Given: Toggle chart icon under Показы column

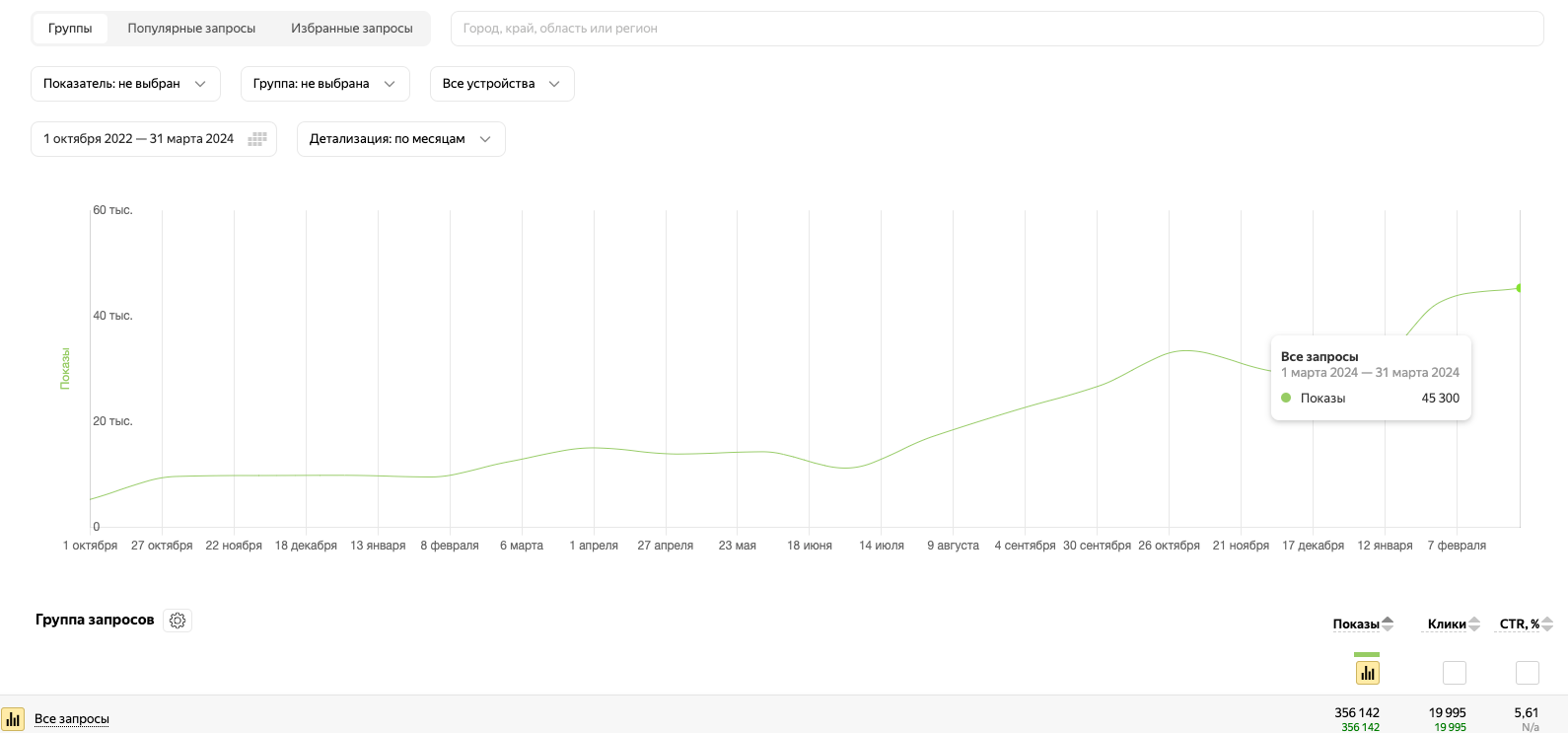Looking at the screenshot, I should [x=1367, y=673].
